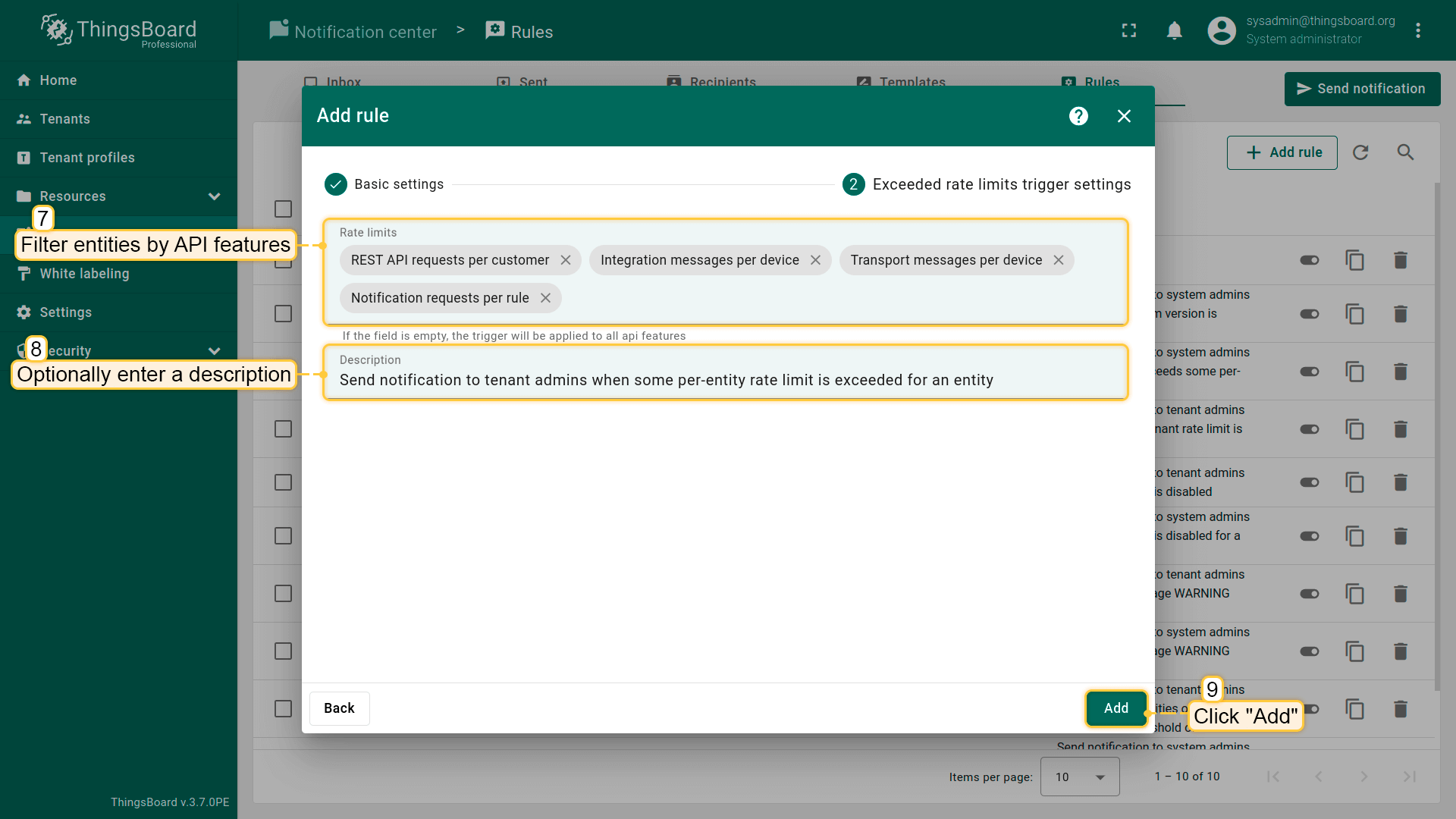Tick the last row's checkbox
Viewport: 1456px width, 819px height.
click(283, 708)
